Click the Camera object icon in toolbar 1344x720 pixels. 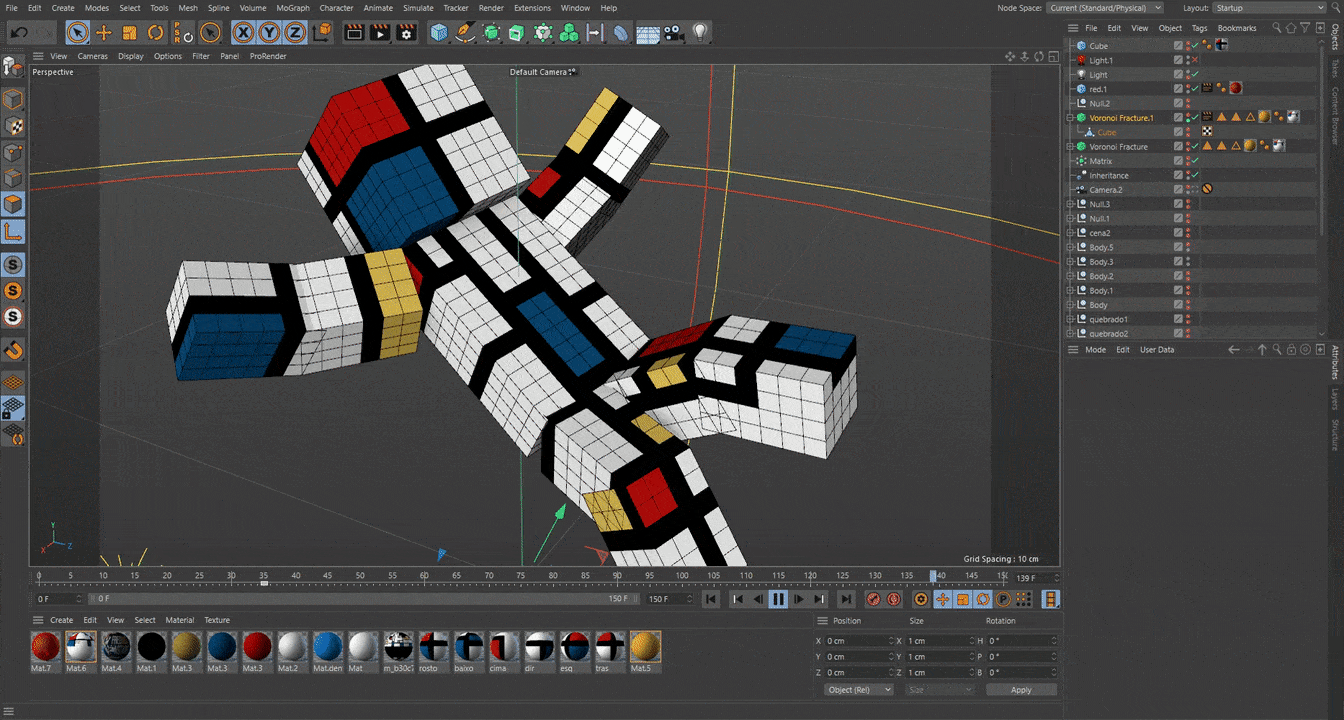[674, 33]
